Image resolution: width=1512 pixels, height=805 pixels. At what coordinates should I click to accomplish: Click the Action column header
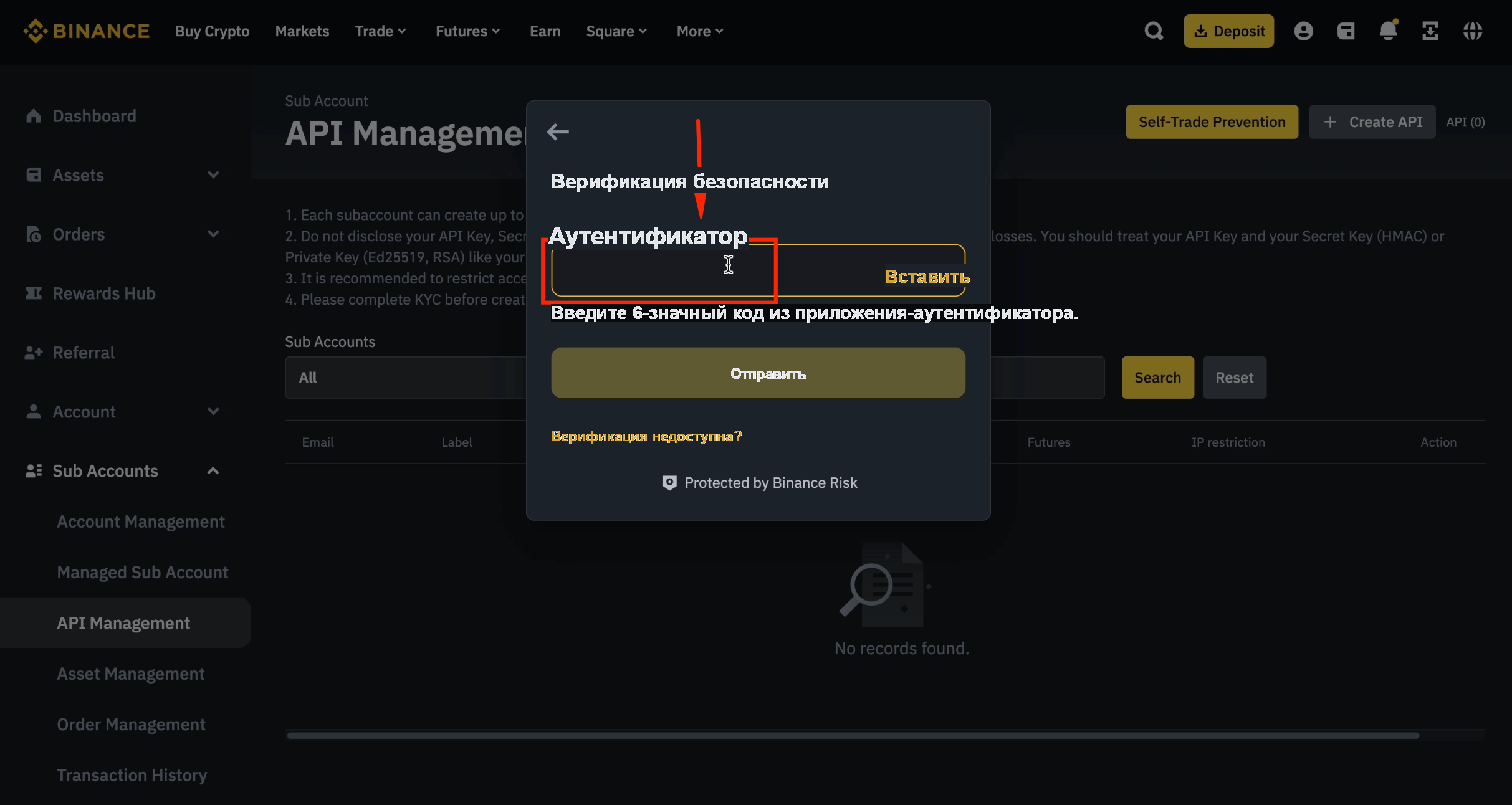click(x=1438, y=442)
